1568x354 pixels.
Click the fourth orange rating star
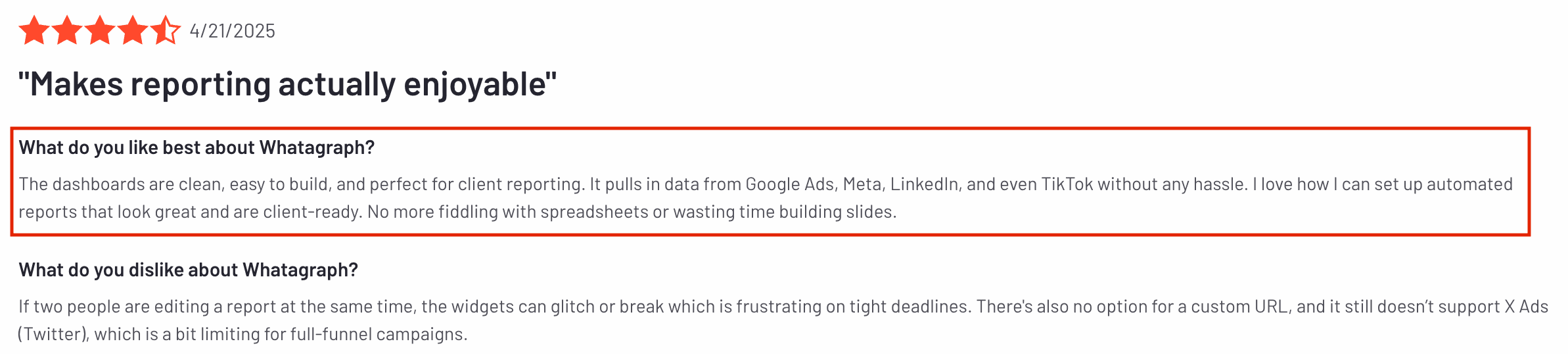(x=133, y=31)
